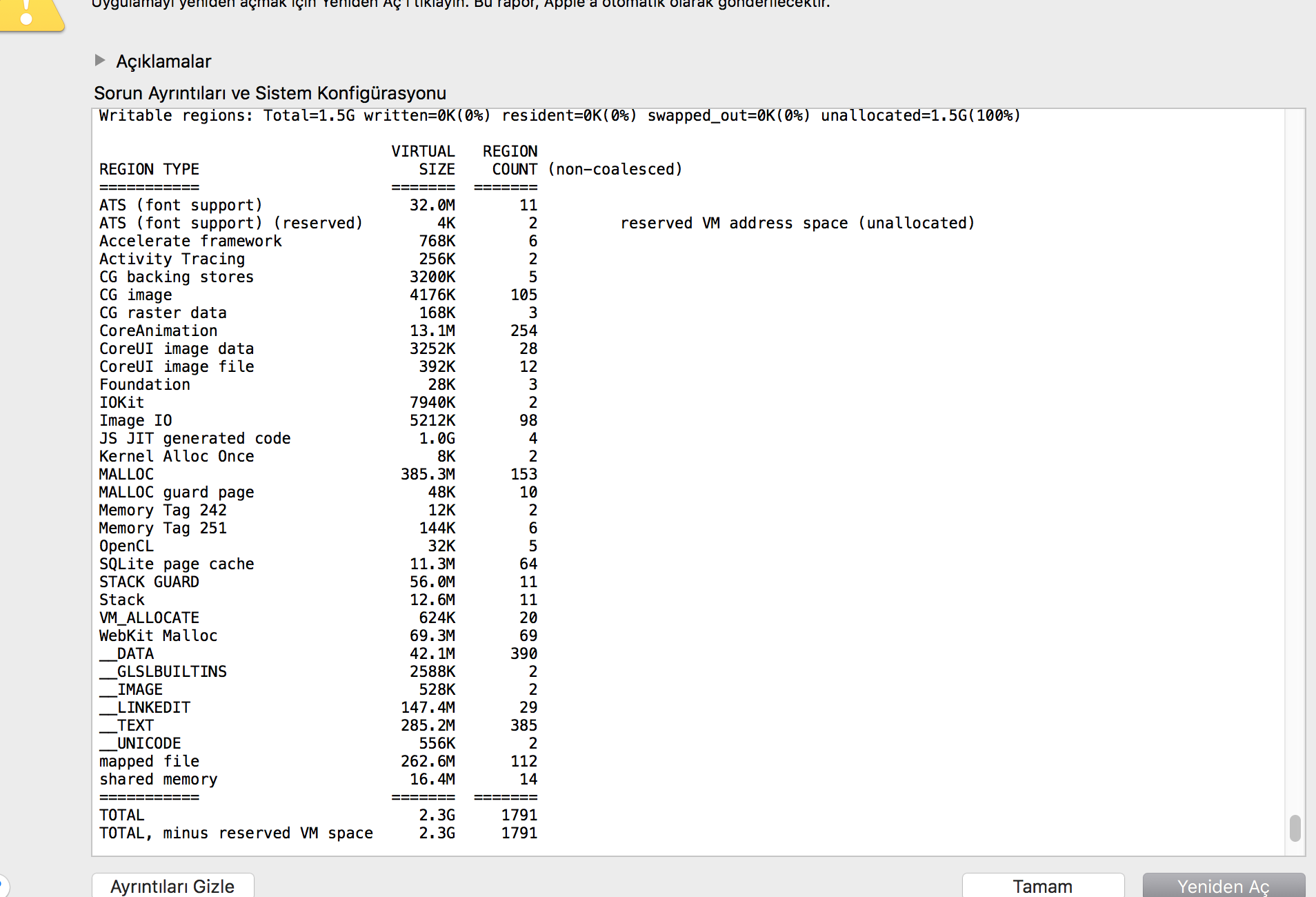1316x897 pixels.
Task: Click the 'CoreUI image file' row
Action: coord(318,366)
